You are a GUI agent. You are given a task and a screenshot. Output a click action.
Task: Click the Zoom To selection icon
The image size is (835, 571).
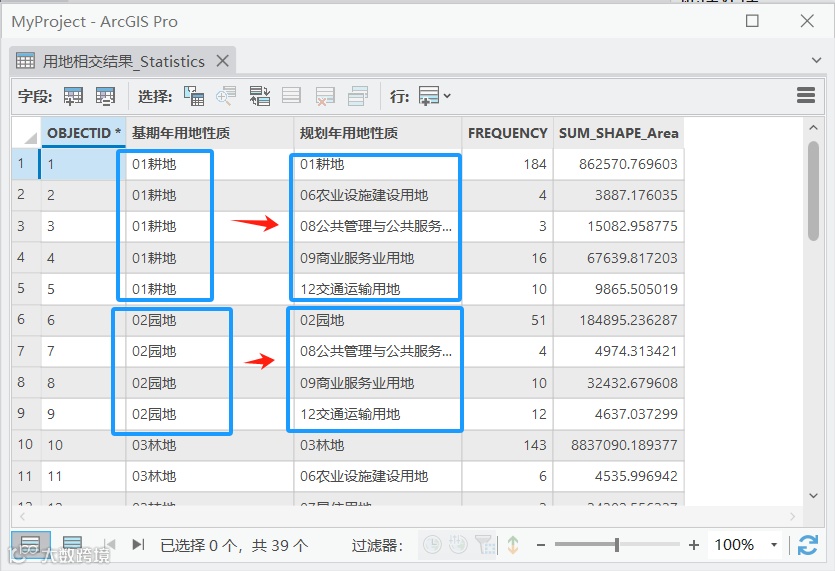(226, 96)
